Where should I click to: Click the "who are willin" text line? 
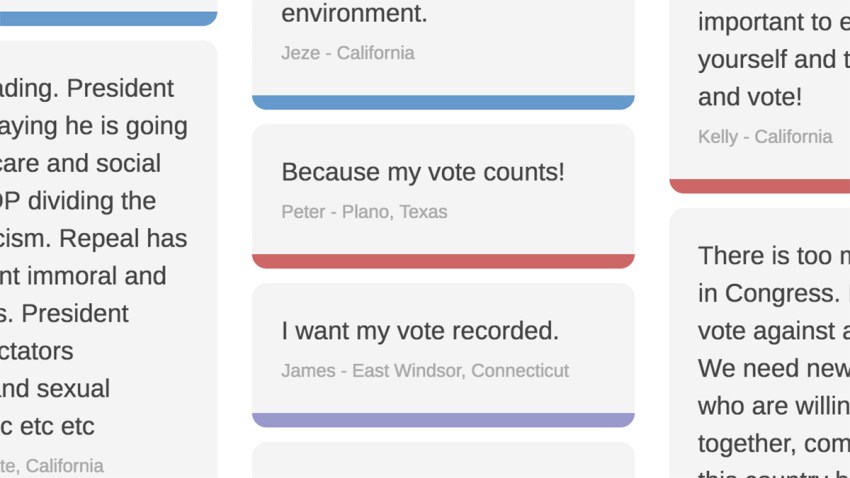pos(774,406)
